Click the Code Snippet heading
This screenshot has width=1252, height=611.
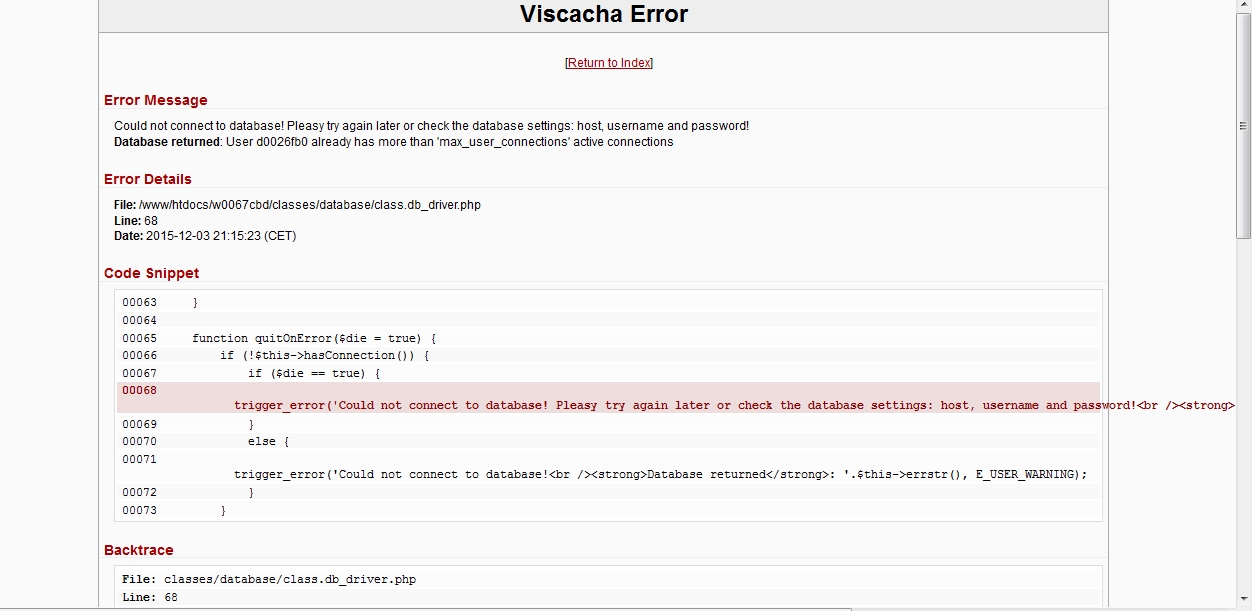[151, 273]
